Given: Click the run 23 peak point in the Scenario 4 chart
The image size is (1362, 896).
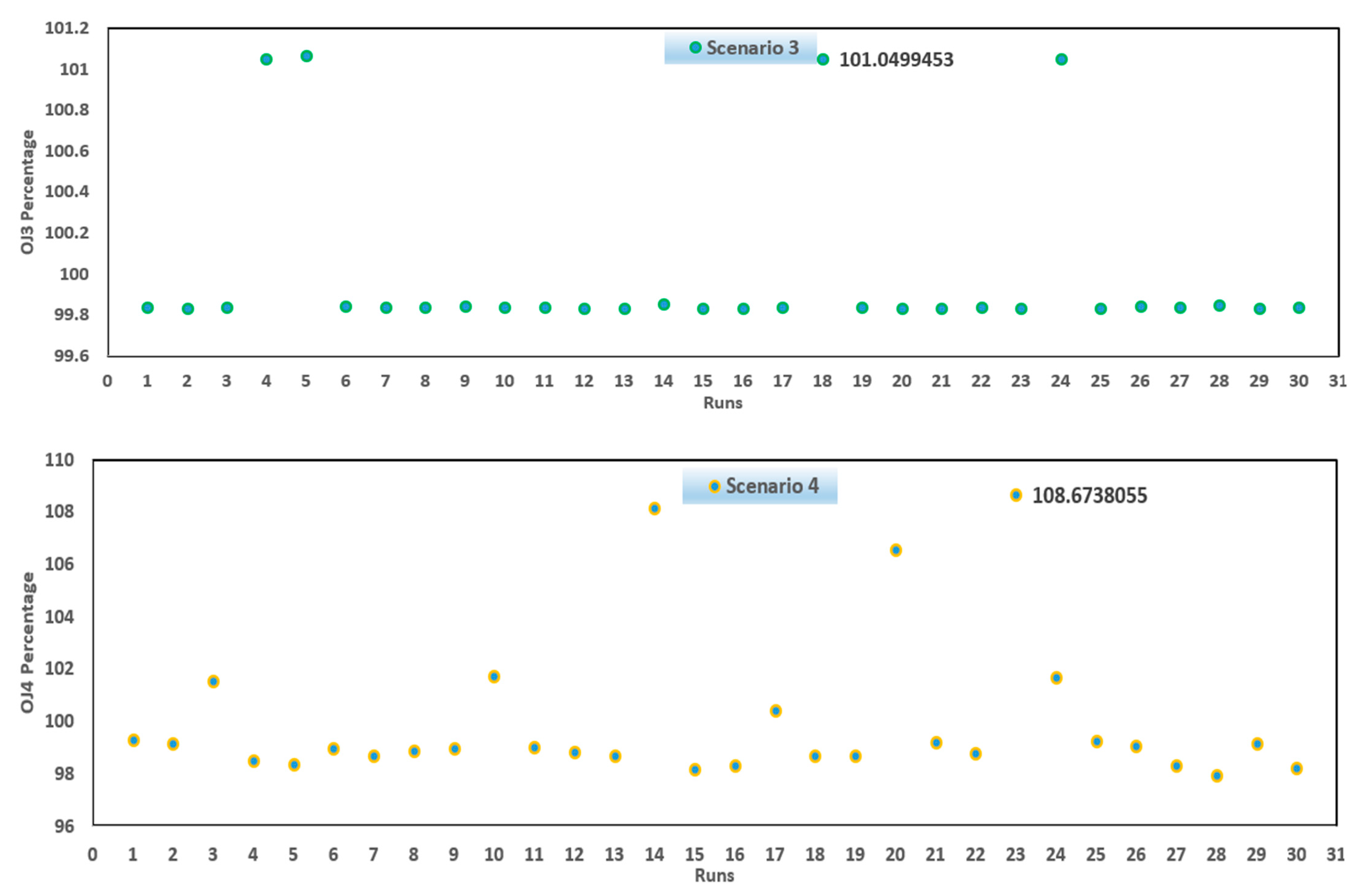Looking at the screenshot, I should point(1016,495).
